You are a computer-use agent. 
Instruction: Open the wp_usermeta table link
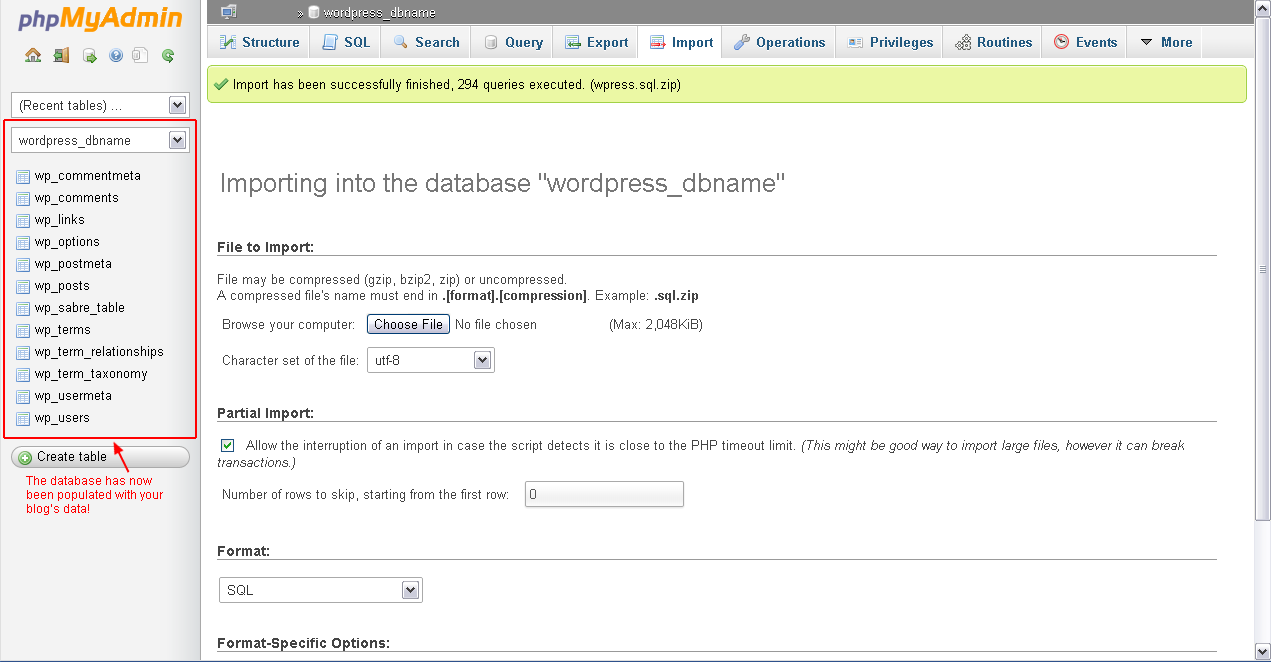click(x=74, y=396)
